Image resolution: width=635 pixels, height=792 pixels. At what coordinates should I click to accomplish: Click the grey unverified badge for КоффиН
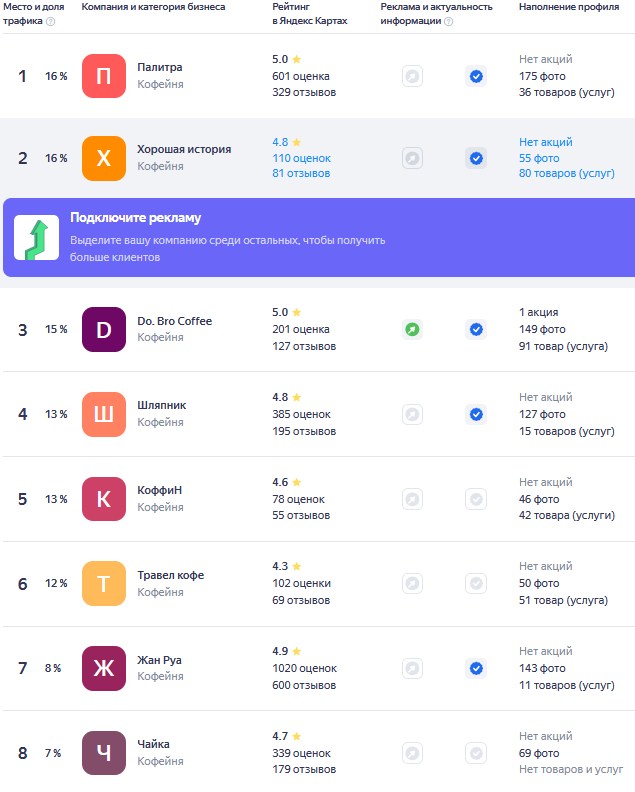click(x=476, y=499)
